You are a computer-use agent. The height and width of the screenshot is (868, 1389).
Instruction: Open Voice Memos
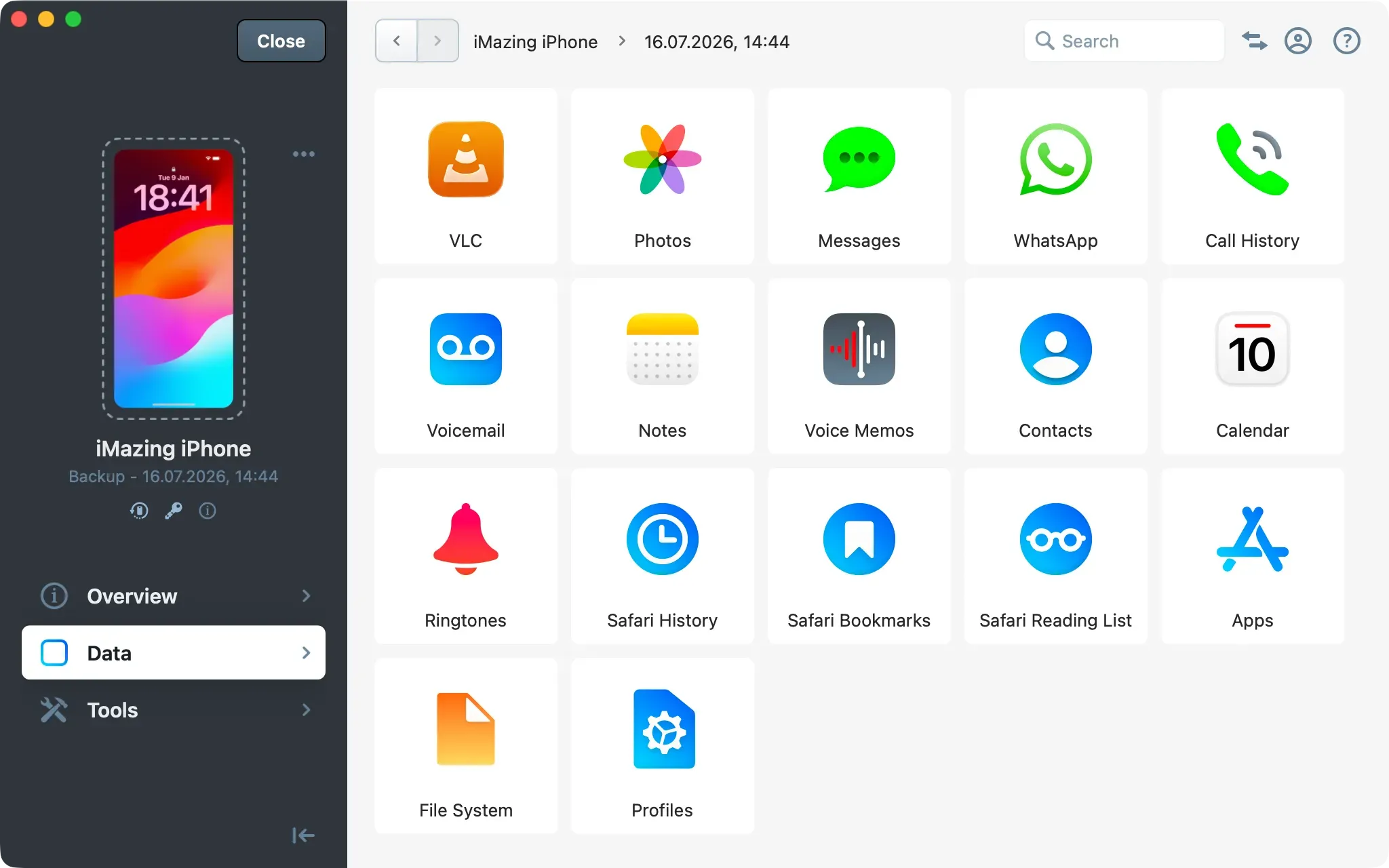pos(859,366)
